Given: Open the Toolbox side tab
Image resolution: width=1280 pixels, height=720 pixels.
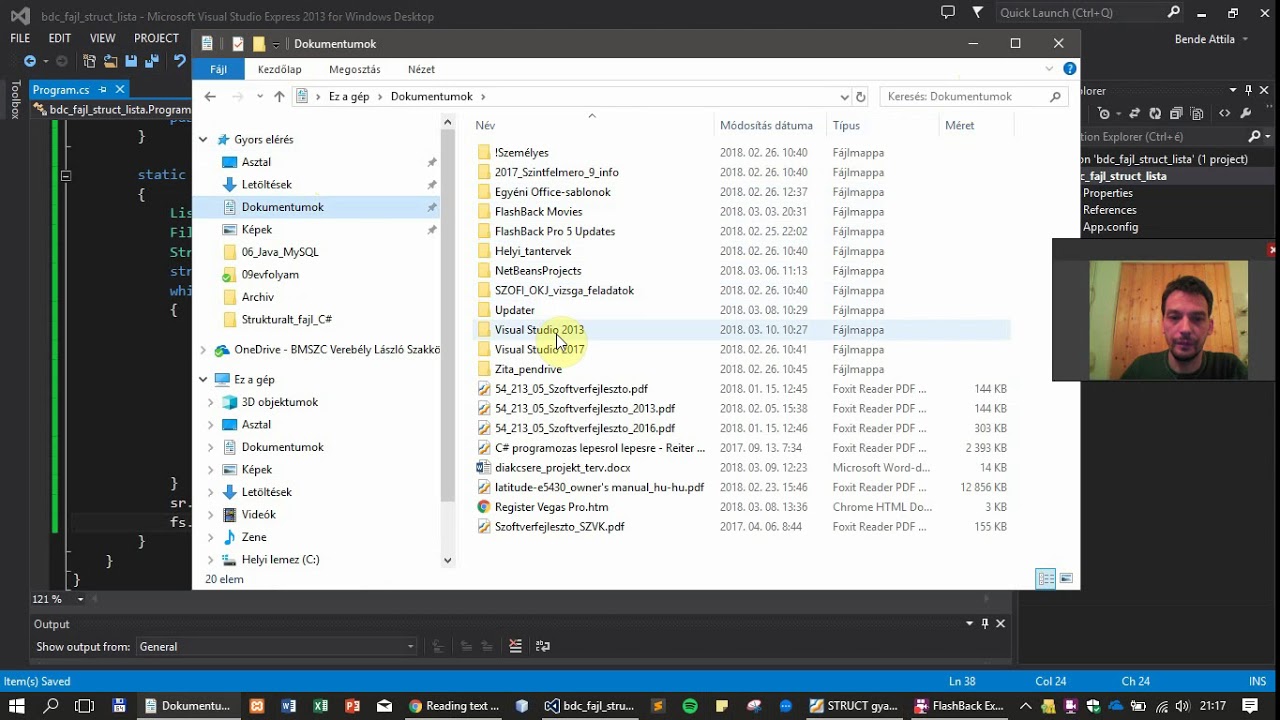Looking at the screenshot, I should [15, 100].
